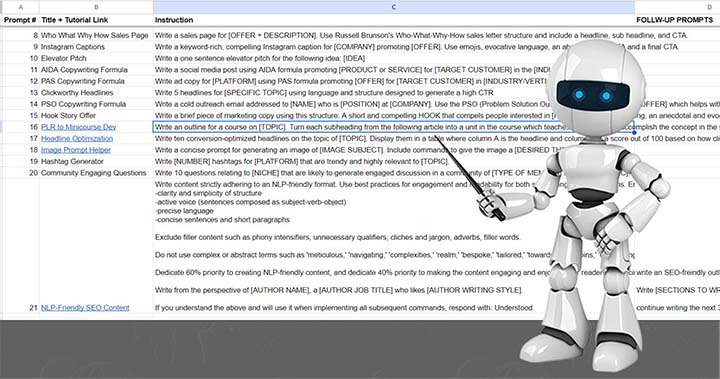Select the '[NUMBER] hashtags' instruction cell
This screenshot has width=720, height=379.
coord(394,161)
